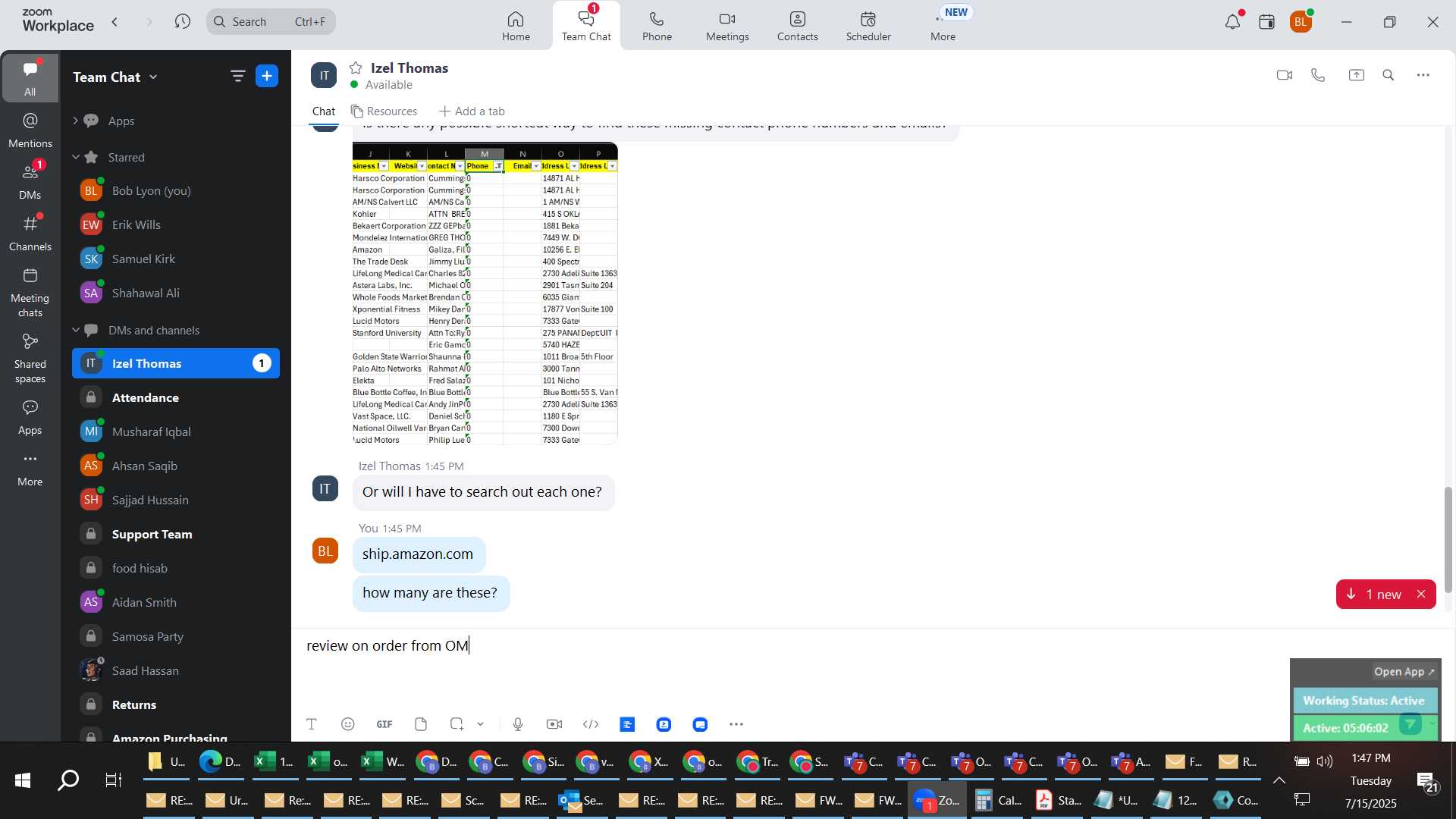Open the Contacts tab
This screenshot has height=819, width=1456.
pyautogui.click(x=797, y=26)
